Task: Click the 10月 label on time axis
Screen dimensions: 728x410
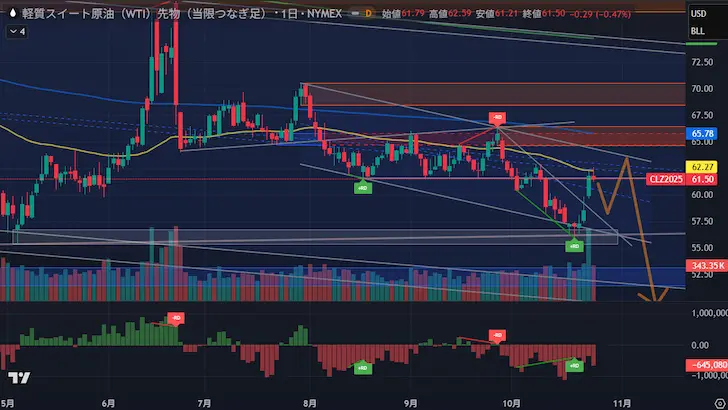Action: pos(513,402)
